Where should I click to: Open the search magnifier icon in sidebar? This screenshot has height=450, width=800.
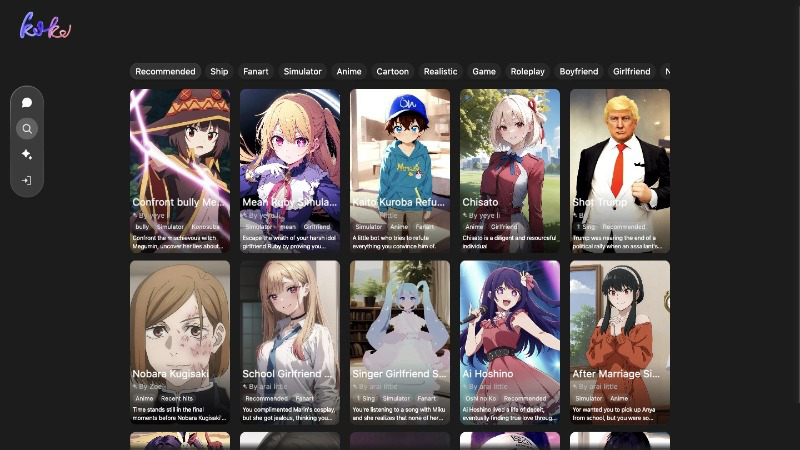coord(27,129)
